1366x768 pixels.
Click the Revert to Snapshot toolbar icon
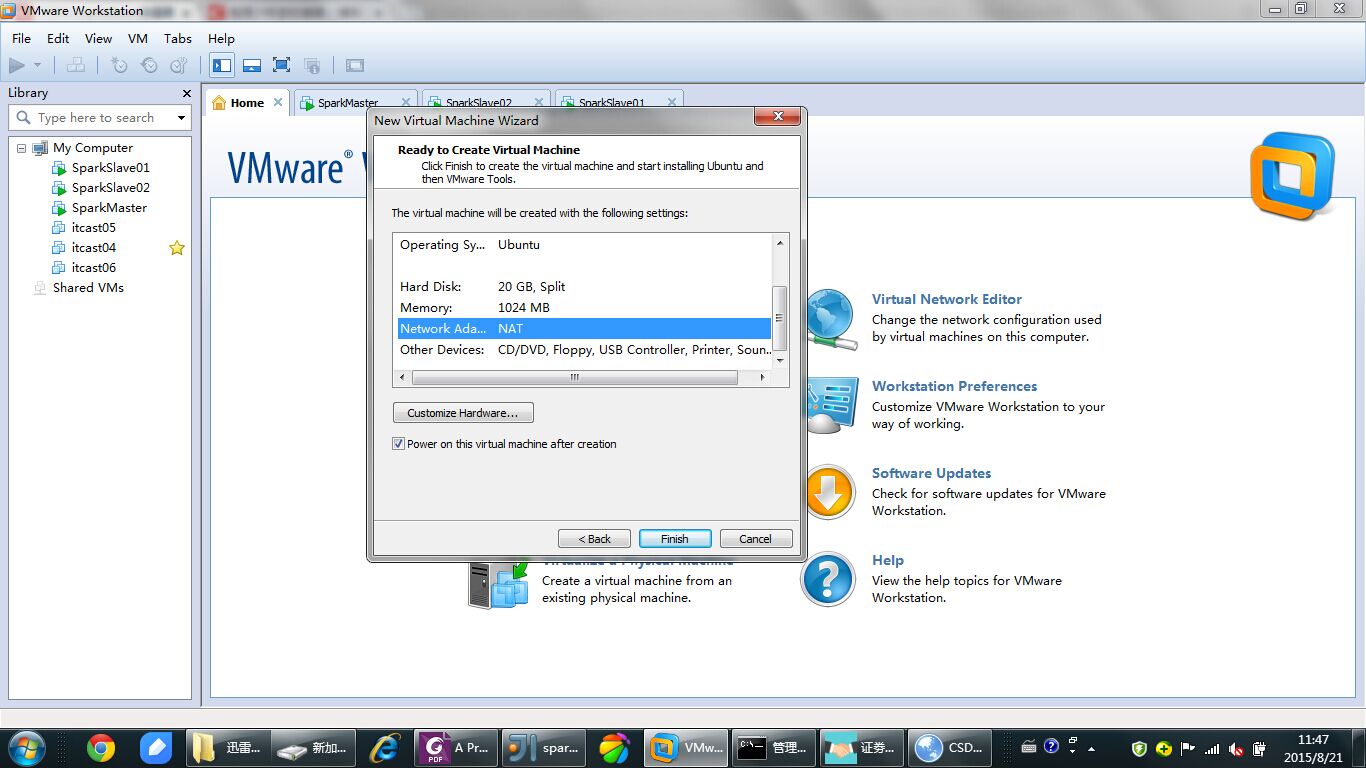[149, 65]
